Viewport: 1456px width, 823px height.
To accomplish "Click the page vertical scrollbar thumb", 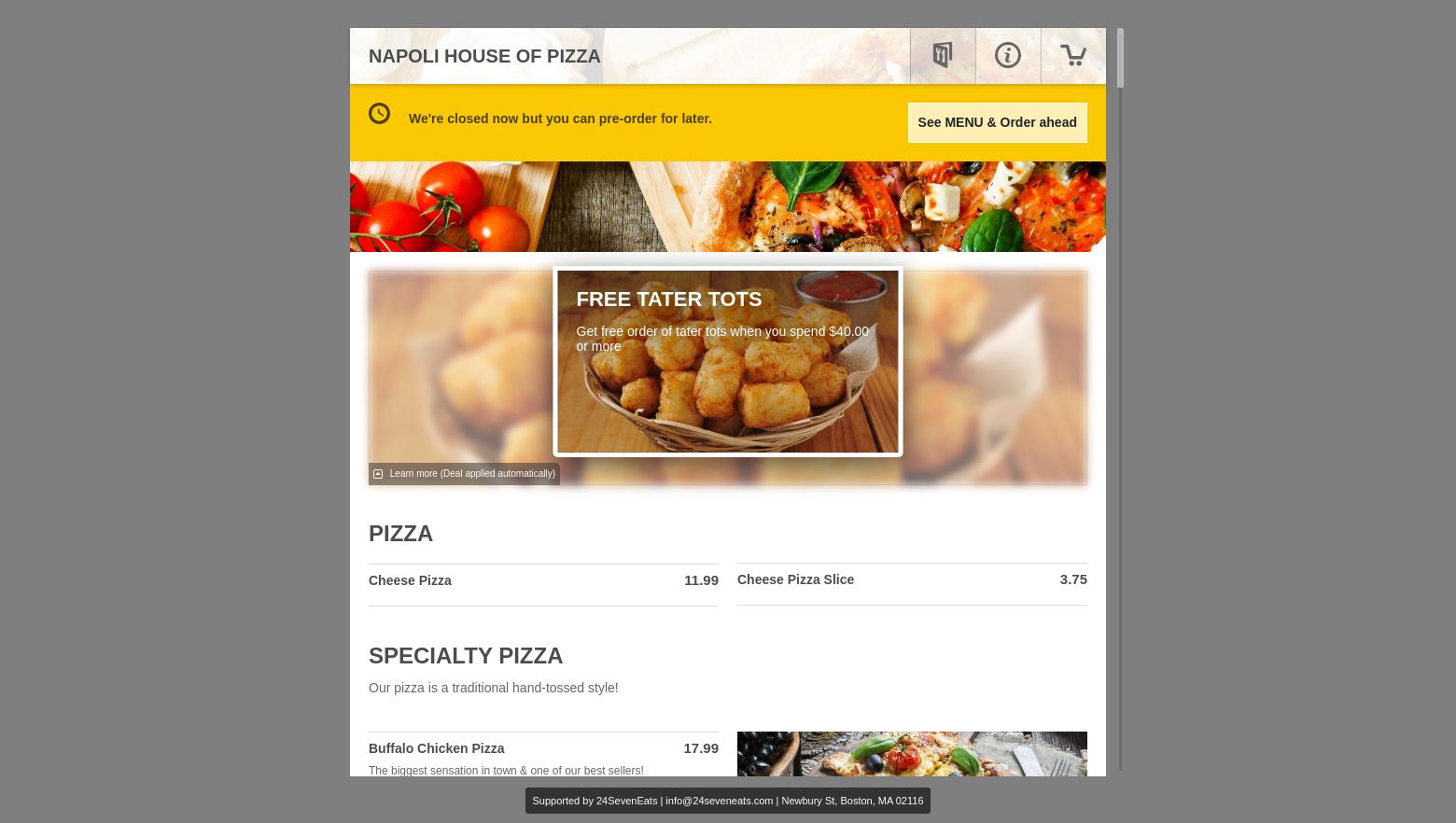I will pos(1120,58).
